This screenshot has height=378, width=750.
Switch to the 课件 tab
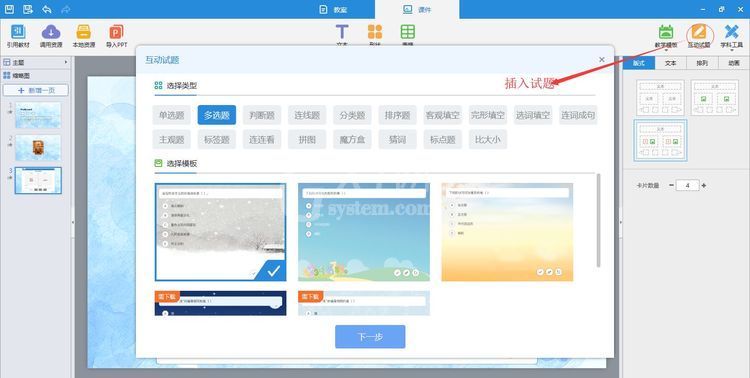point(417,10)
